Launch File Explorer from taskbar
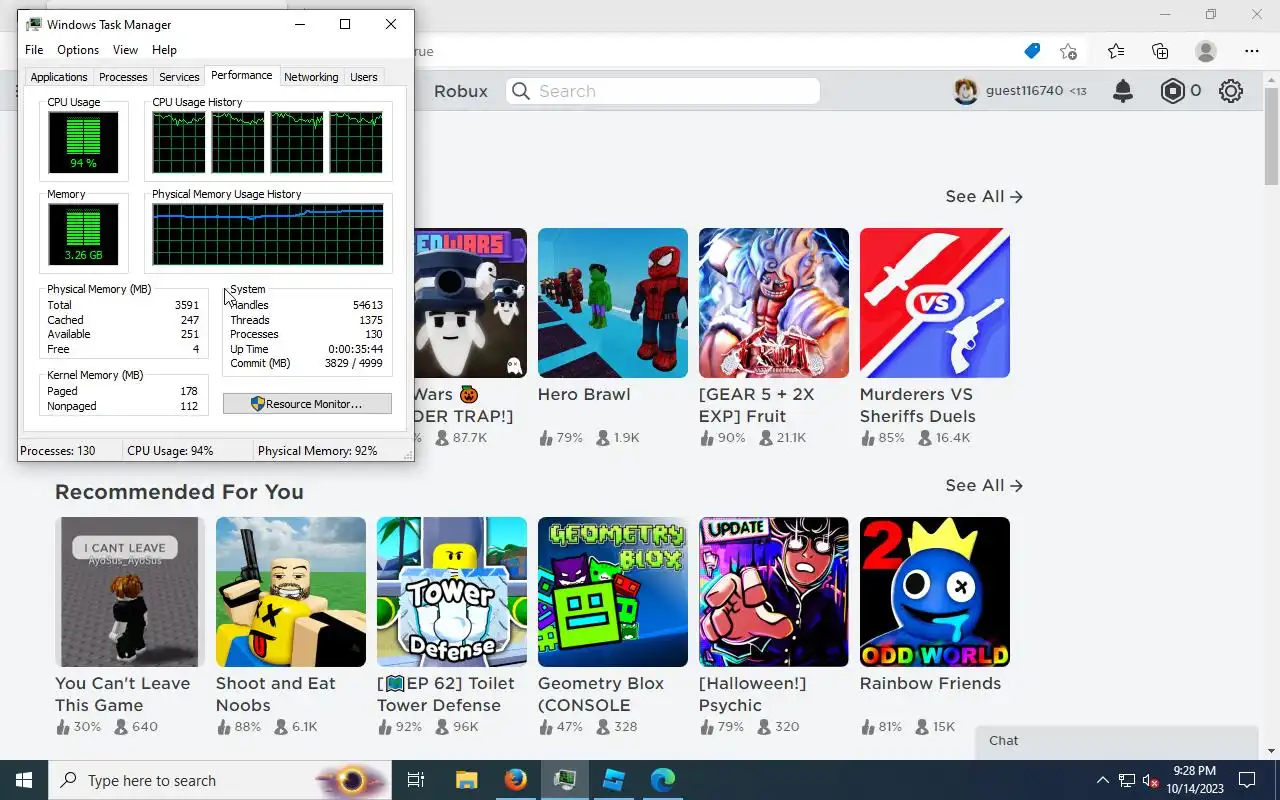Image resolution: width=1280 pixels, height=800 pixels. click(466, 780)
